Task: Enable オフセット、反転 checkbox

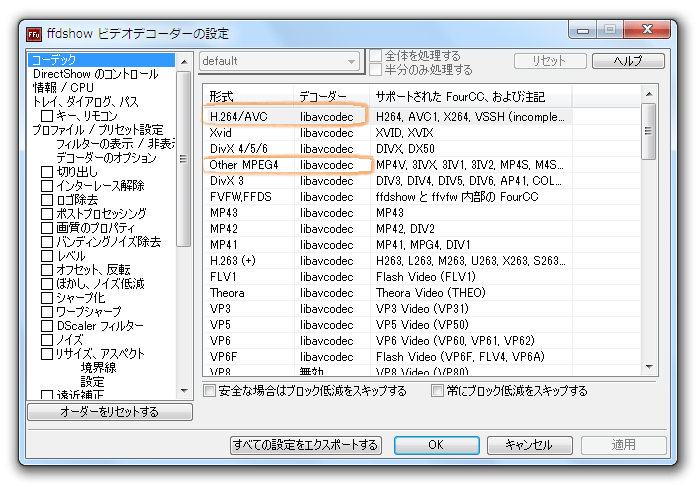Action: coord(47,270)
